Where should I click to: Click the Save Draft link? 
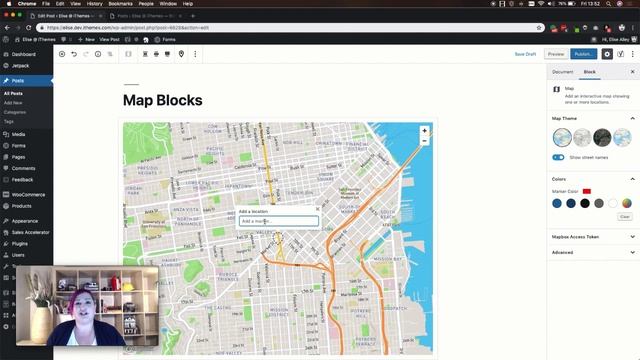[x=525, y=54]
